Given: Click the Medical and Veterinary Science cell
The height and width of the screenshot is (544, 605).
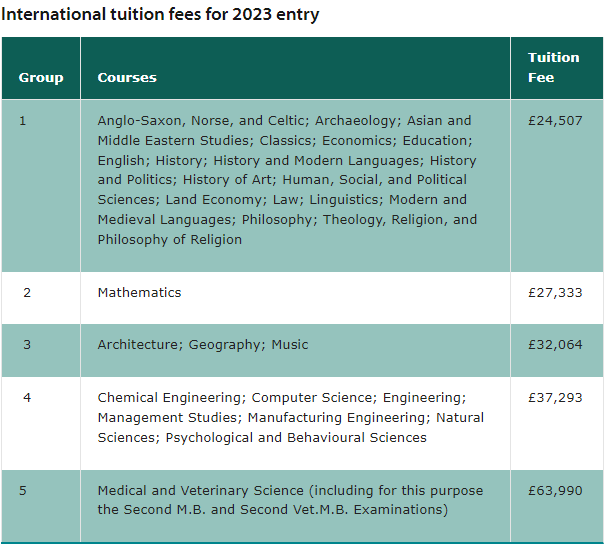Looking at the screenshot, I should [295, 506].
